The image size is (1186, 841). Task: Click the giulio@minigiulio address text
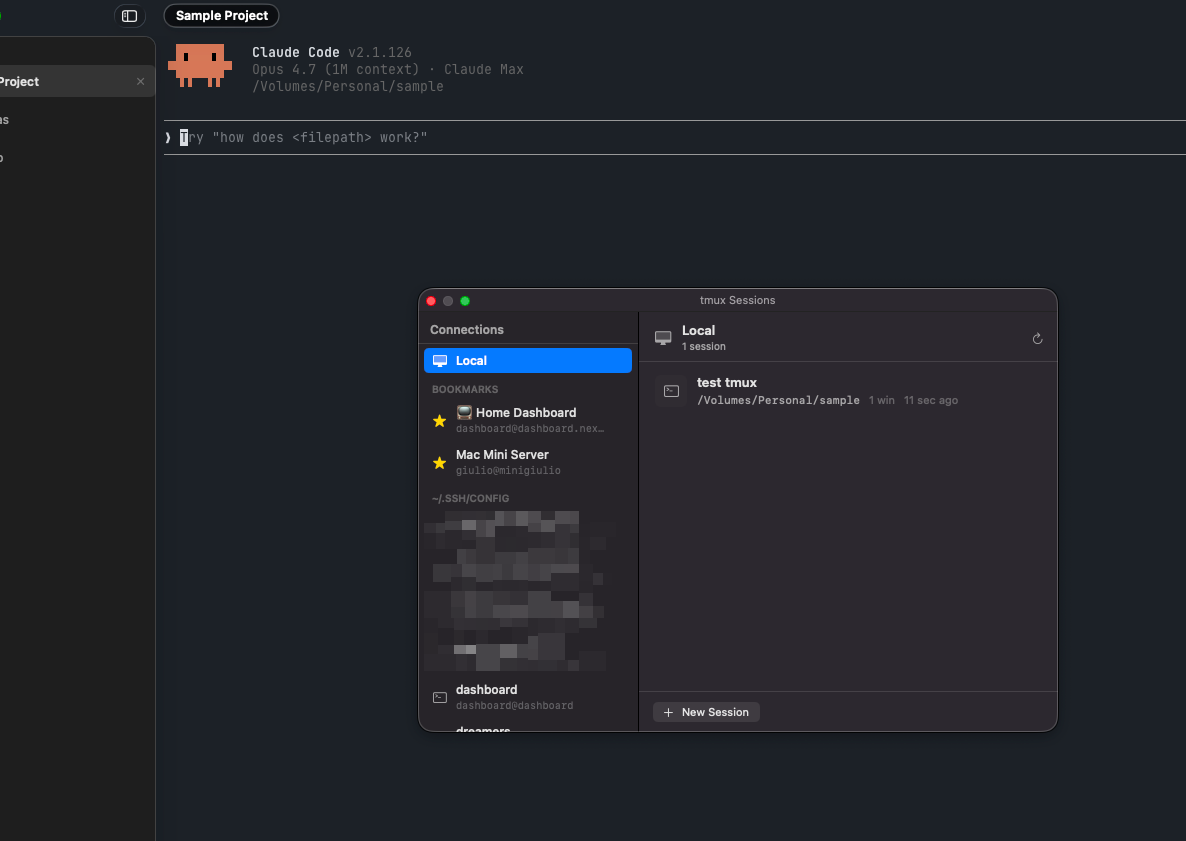pos(508,470)
